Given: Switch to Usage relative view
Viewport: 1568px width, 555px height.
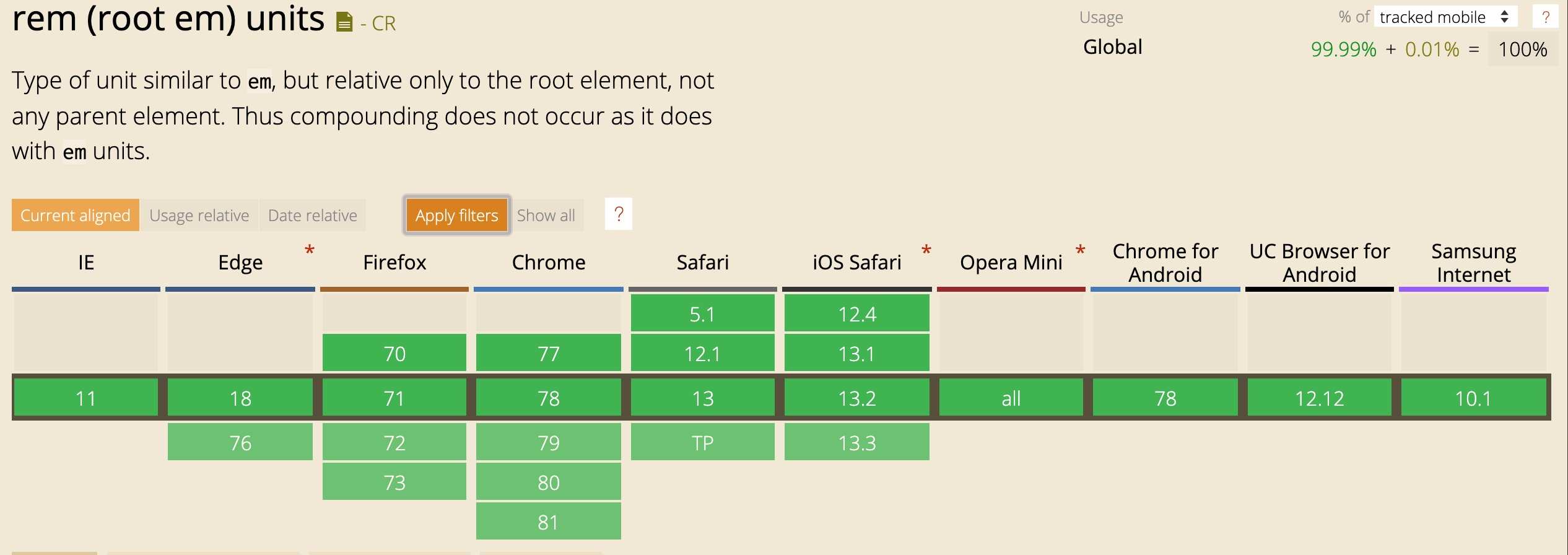Looking at the screenshot, I should (x=199, y=215).
